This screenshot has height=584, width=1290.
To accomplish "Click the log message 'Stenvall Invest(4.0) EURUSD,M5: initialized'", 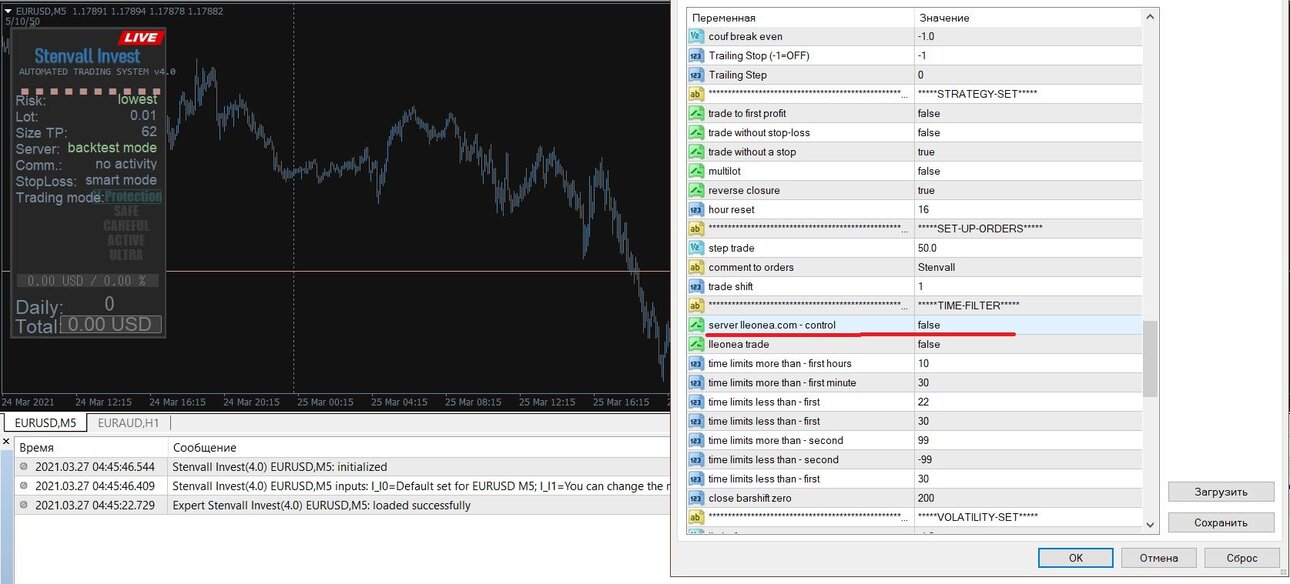I will coord(280,467).
